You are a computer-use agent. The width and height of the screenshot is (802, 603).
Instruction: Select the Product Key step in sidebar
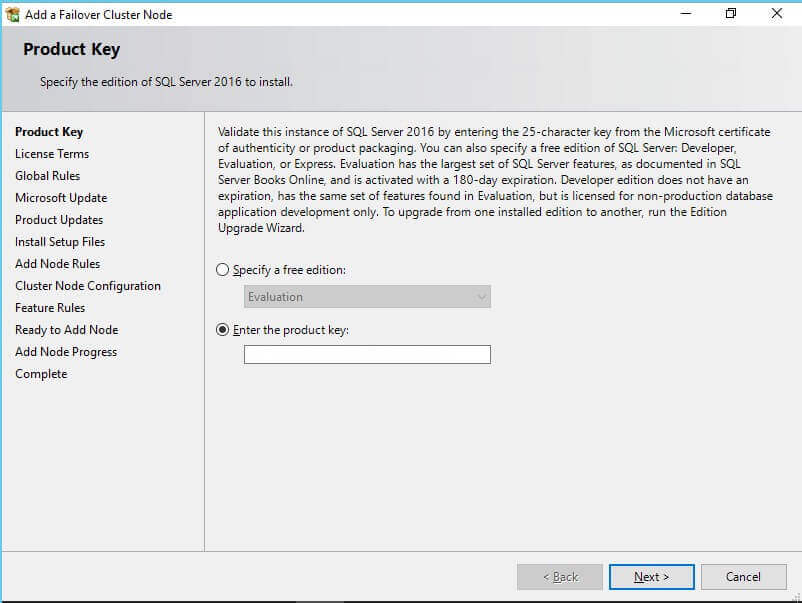click(x=49, y=132)
